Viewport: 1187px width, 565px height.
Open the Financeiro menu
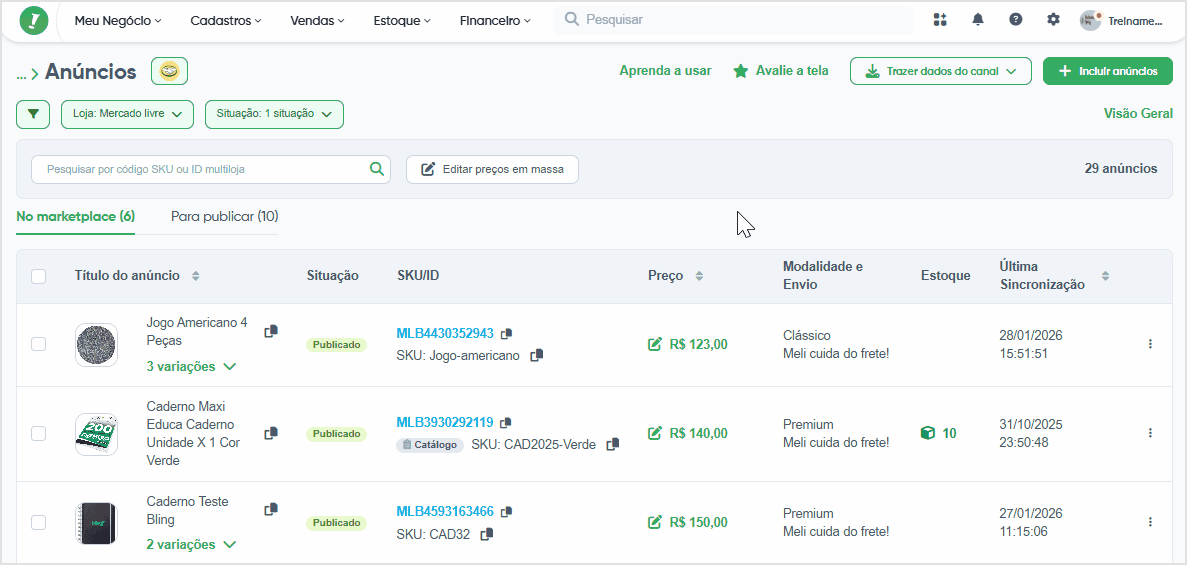click(x=496, y=20)
